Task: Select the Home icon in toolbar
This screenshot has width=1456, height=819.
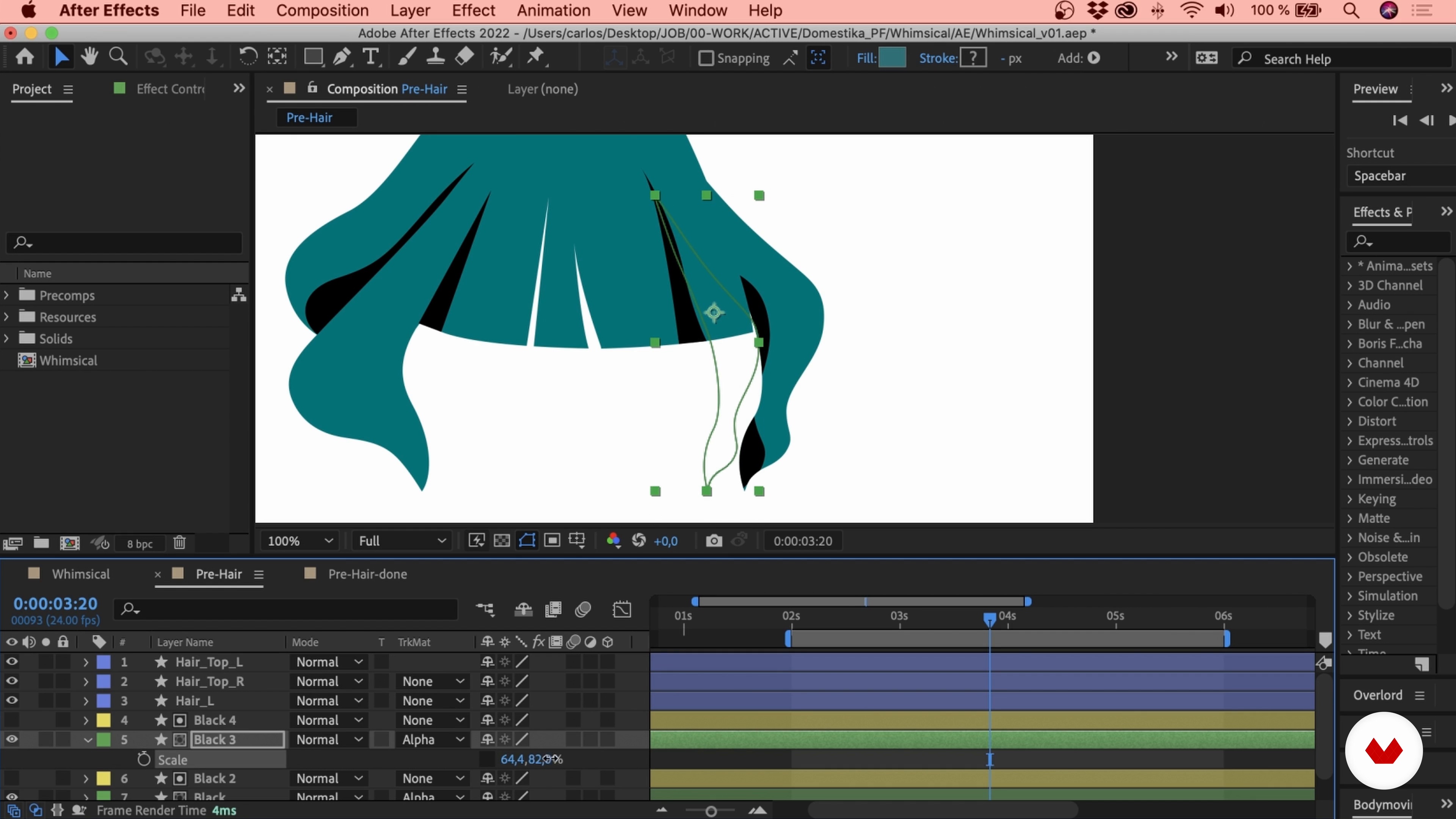Action: (x=24, y=57)
